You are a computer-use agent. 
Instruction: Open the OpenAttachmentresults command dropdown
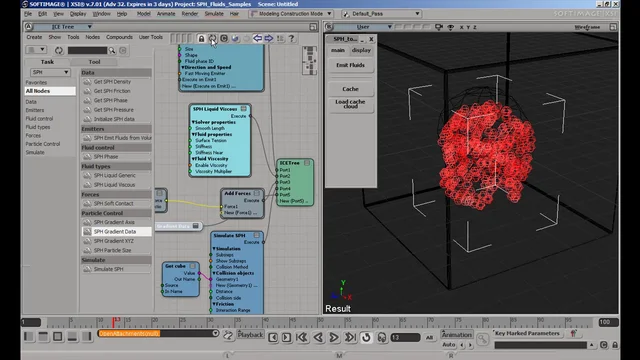coord(216,333)
